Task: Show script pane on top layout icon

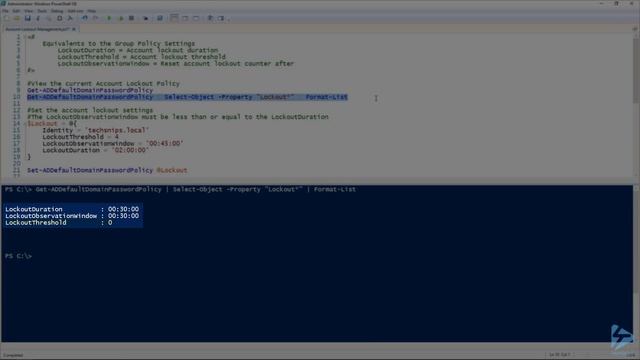Action: (174, 18)
